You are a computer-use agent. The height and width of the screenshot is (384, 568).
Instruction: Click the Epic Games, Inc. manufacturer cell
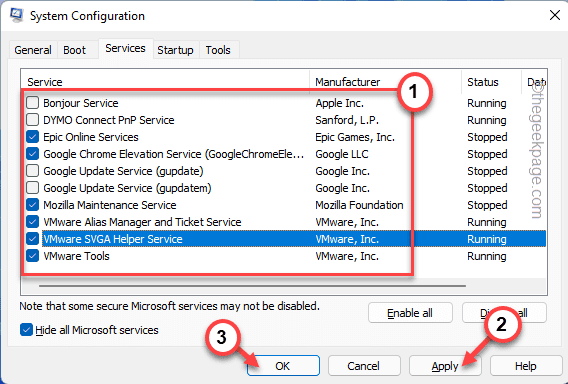(x=355, y=137)
